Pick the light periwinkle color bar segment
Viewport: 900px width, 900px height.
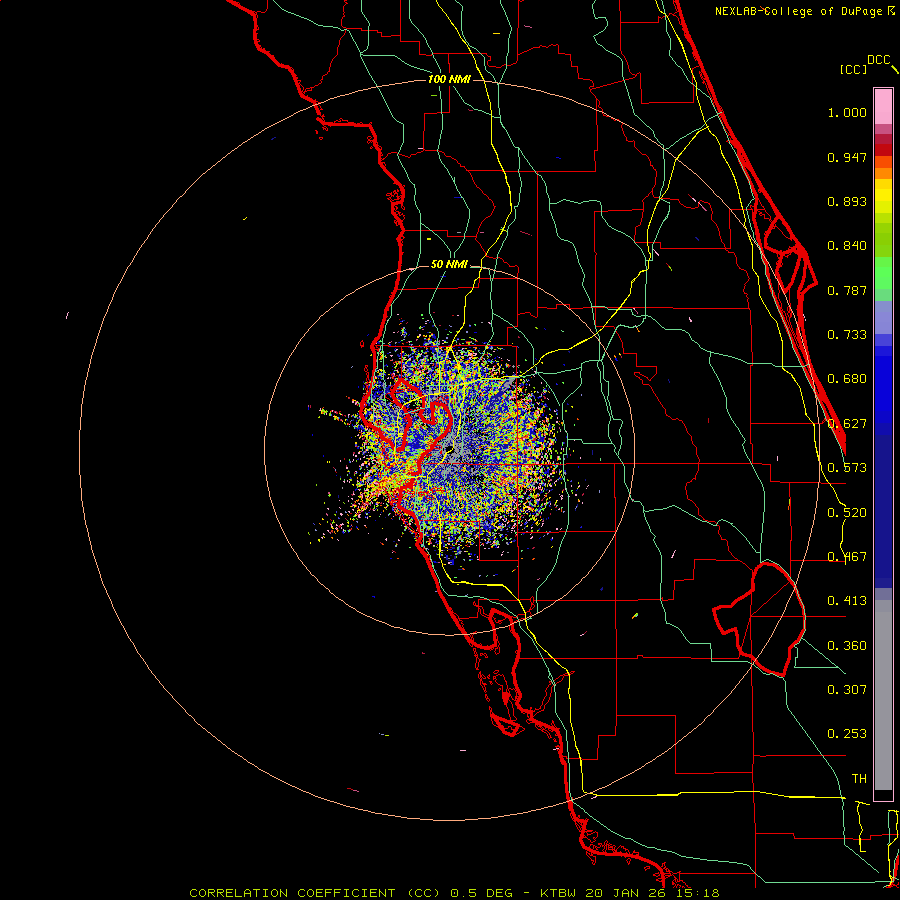tap(883, 318)
